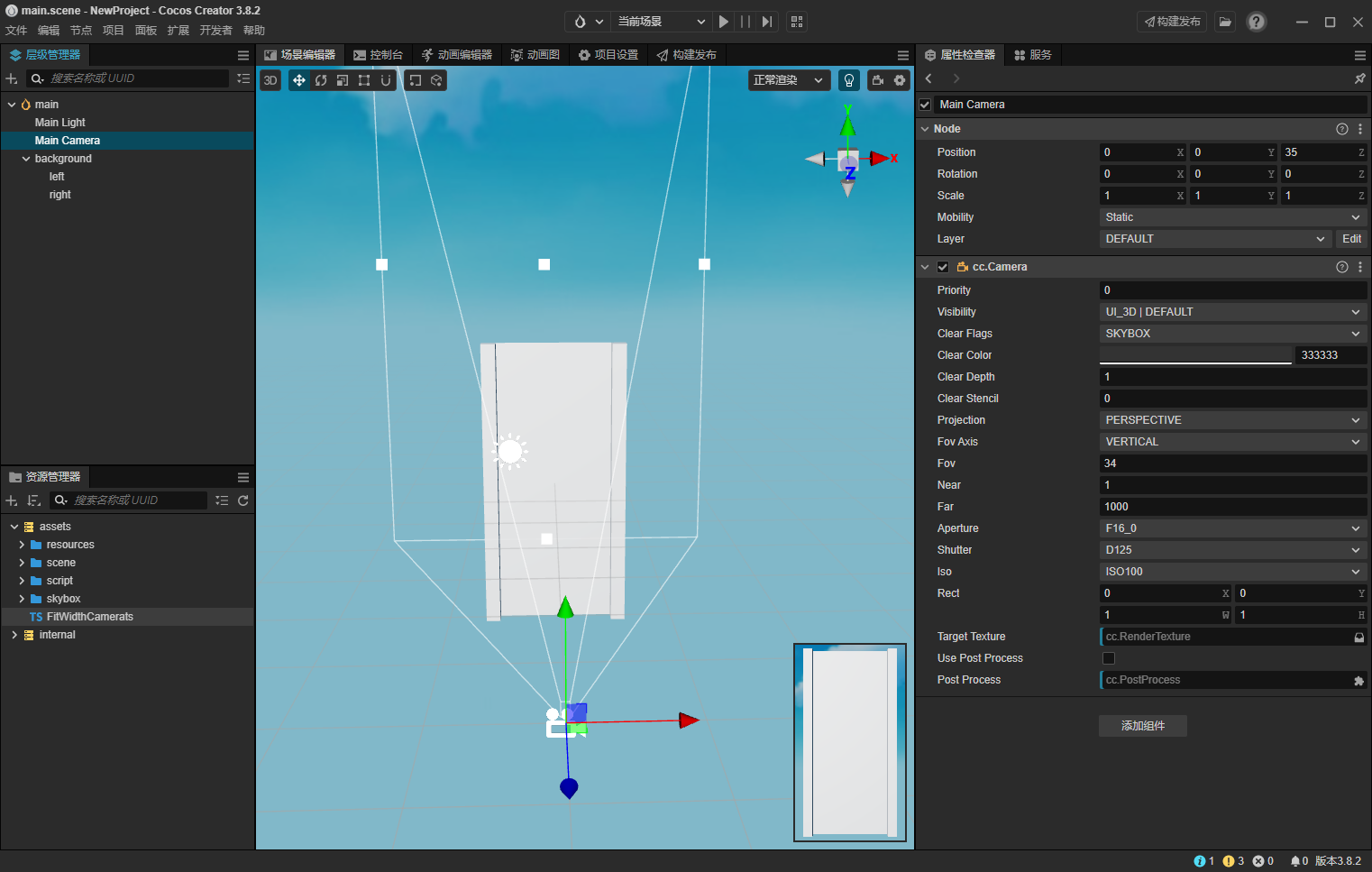Open the render mode dropdown
The width and height of the screenshot is (1372, 872).
pyautogui.click(x=789, y=80)
